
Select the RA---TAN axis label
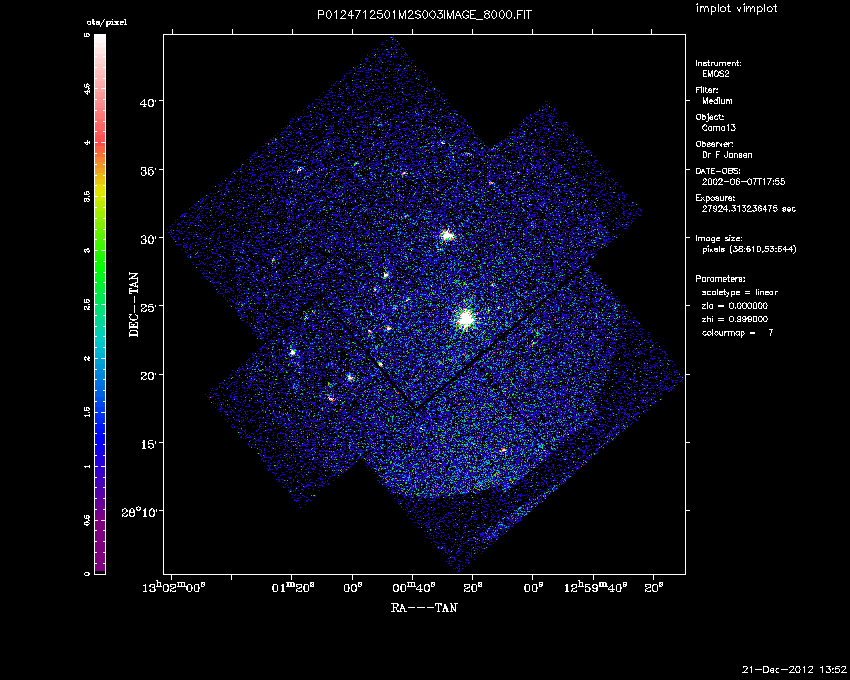[x=424, y=608]
